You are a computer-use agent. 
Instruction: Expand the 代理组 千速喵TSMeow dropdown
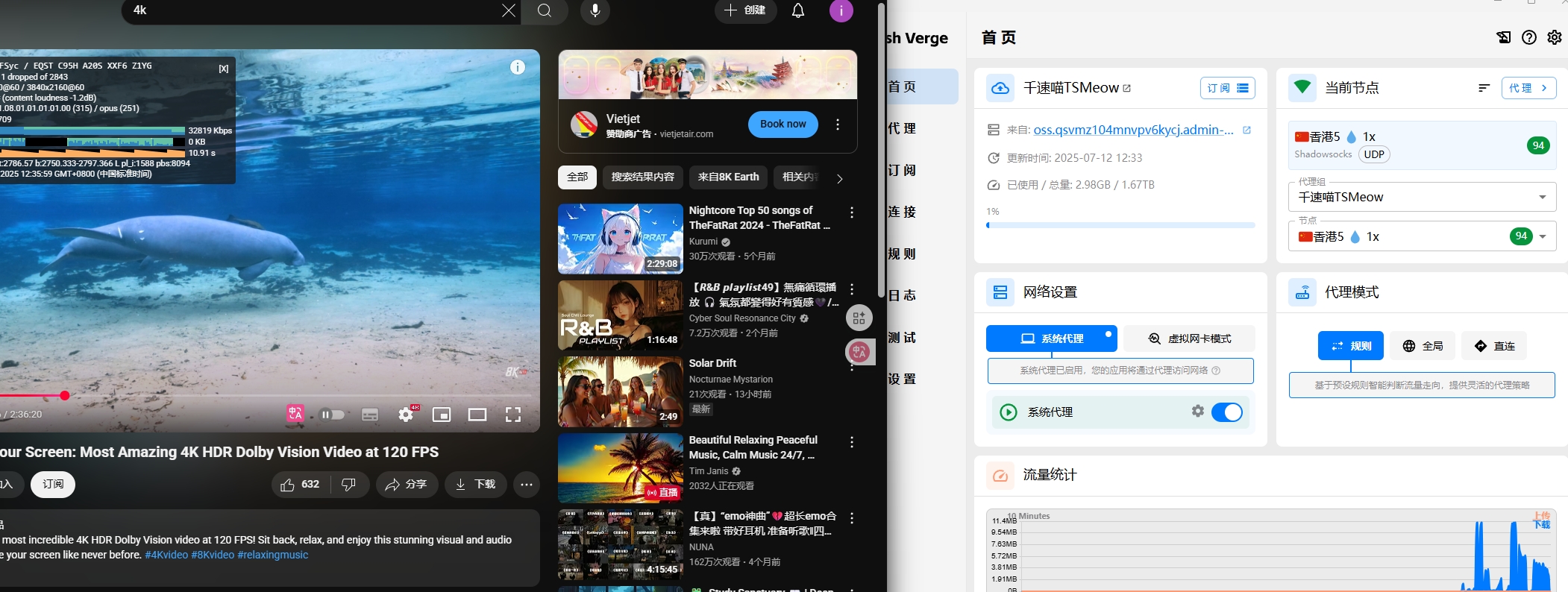(1422, 197)
